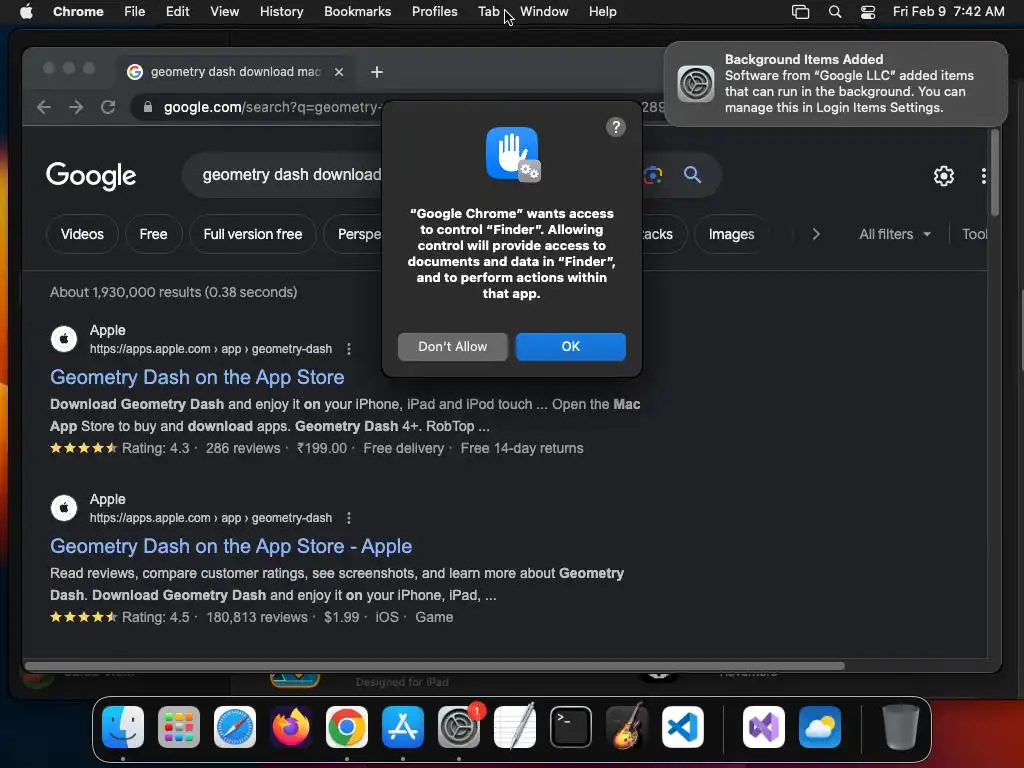1024x768 pixels.
Task: Open the Background Items Added notification
Action: pyautogui.click(x=836, y=84)
